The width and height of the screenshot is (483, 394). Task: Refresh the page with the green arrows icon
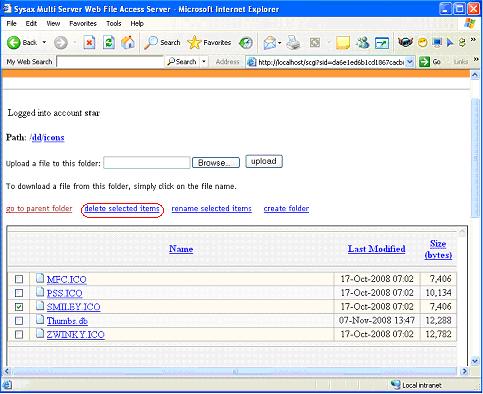click(x=109, y=43)
